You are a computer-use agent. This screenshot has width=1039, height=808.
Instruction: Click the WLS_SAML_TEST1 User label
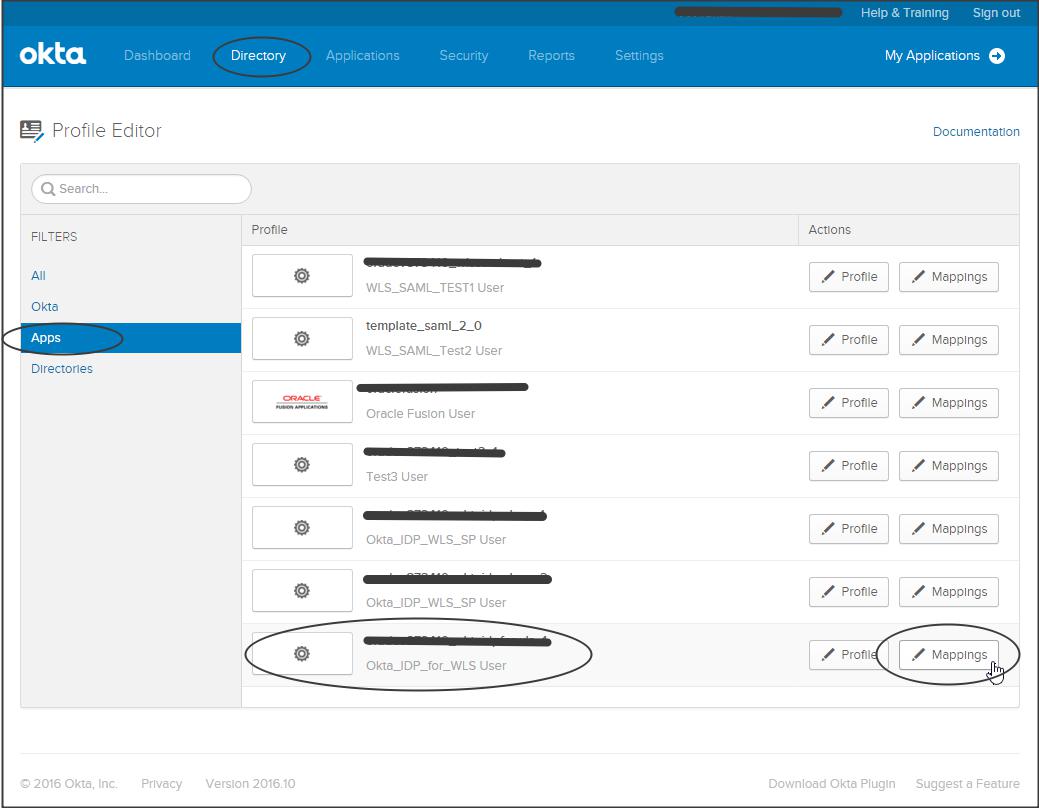click(x=435, y=288)
